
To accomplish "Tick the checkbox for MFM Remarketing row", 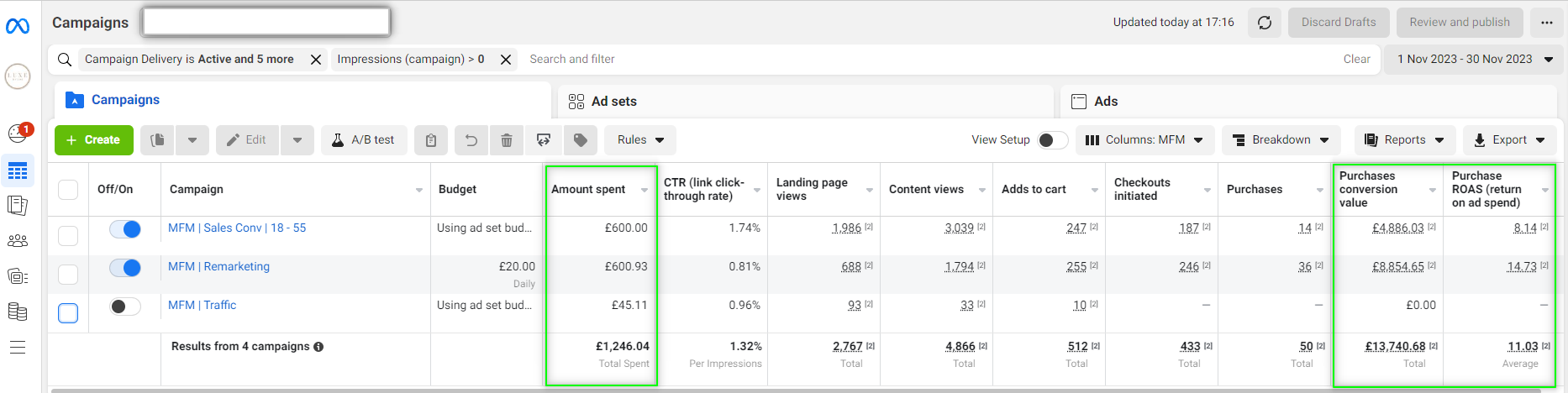I will click(x=68, y=275).
